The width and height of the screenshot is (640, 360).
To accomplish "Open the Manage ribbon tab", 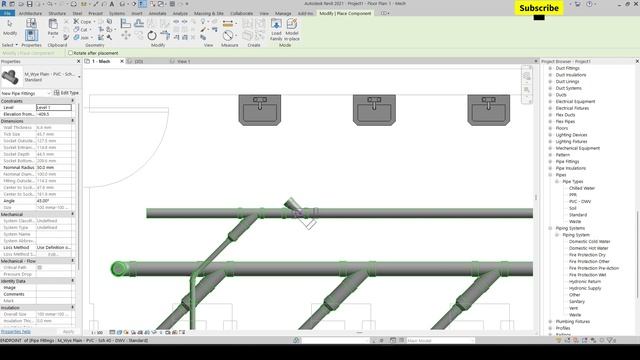I will point(283,13).
